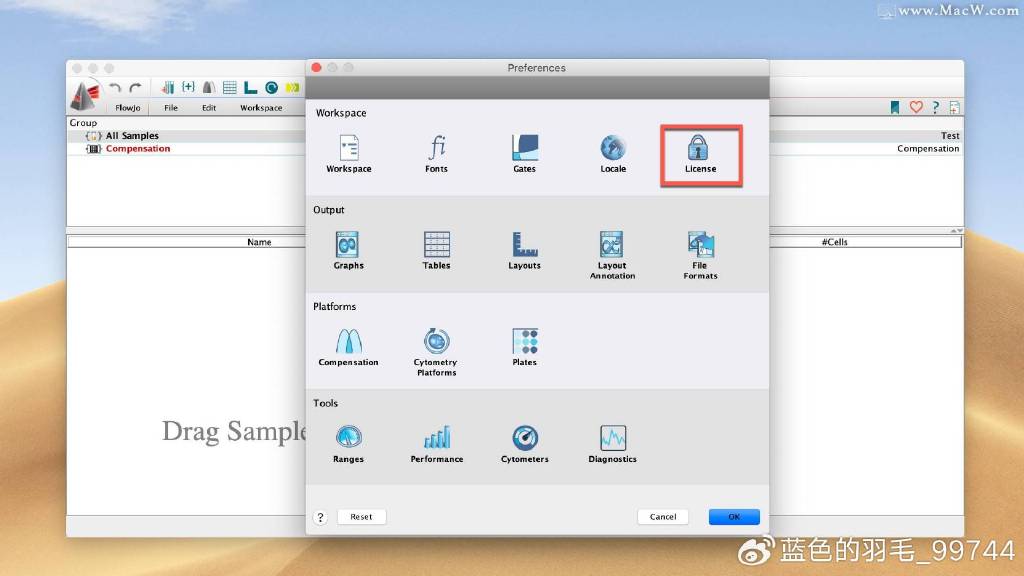Open the Cytometers preferences
The width and height of the screenshot is (1024, 576).
[524, 444]
